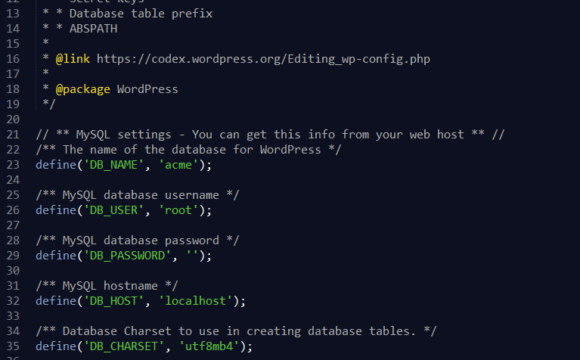Click the define keyword on line 26
The width and height of the screenshot is (580, 360).
point(56,210)
